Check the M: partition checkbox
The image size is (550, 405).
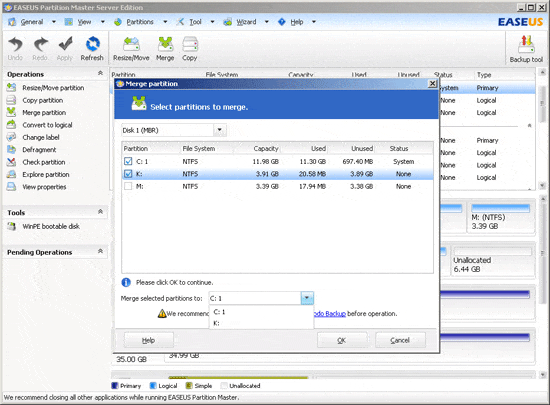[x=128, y=186]
